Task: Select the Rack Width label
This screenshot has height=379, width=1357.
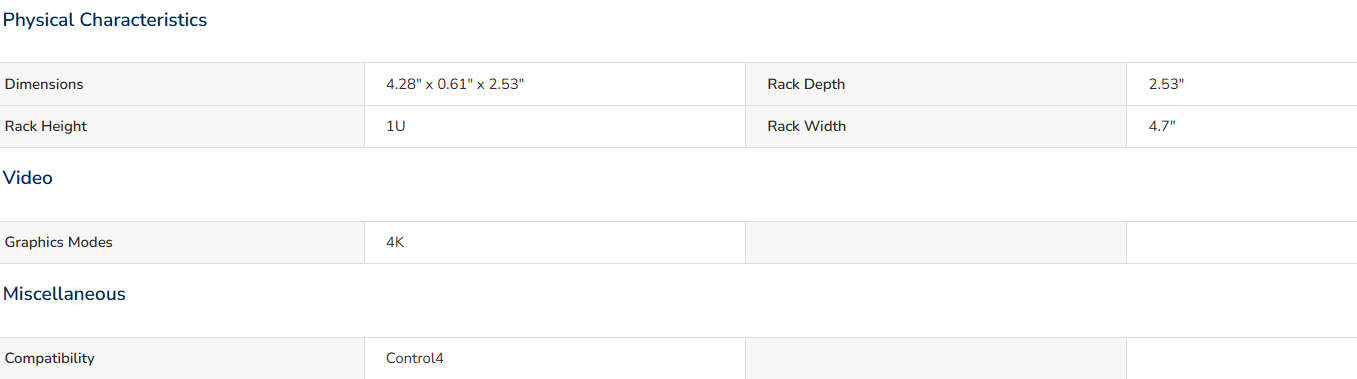Action: (806, 126)
